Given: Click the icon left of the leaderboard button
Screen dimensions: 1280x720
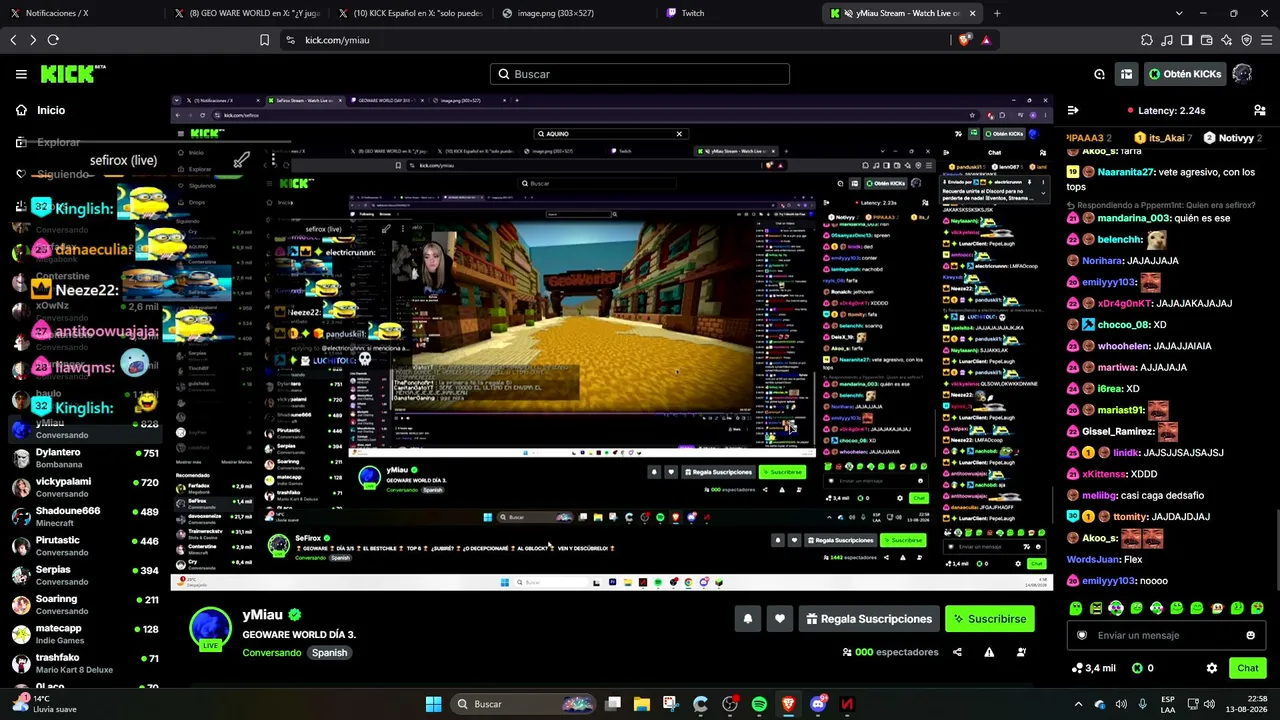Looking at the screenshot, I should (x=1099, y=74).
